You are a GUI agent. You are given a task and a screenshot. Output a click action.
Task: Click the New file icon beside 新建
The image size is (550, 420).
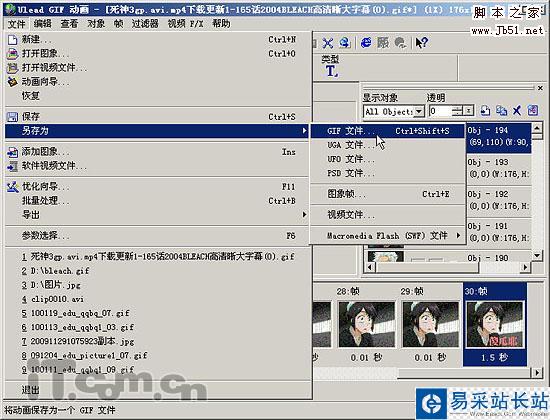coord(13,40)
